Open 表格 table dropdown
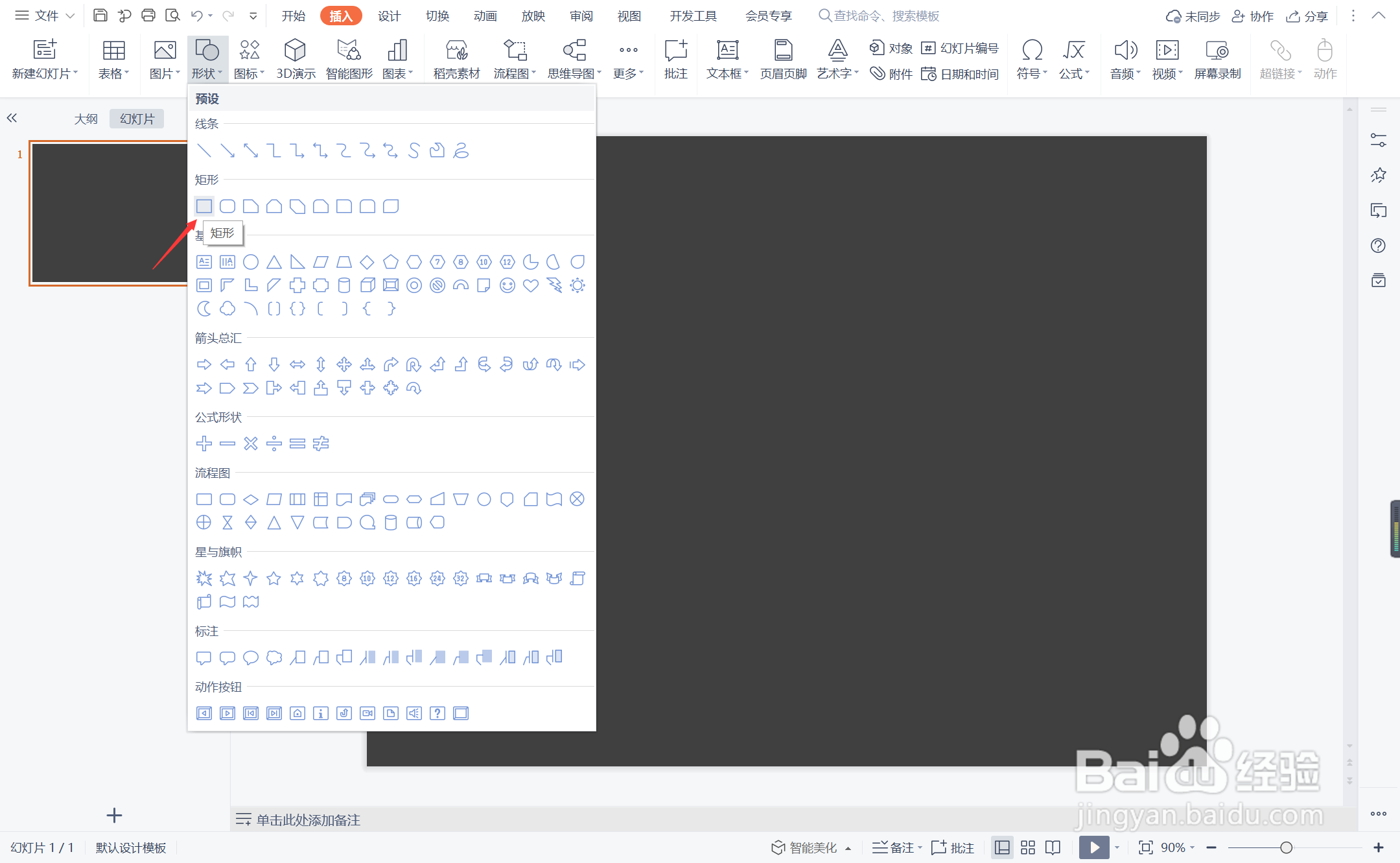The image size is (1400, 863). click(114, 60)
